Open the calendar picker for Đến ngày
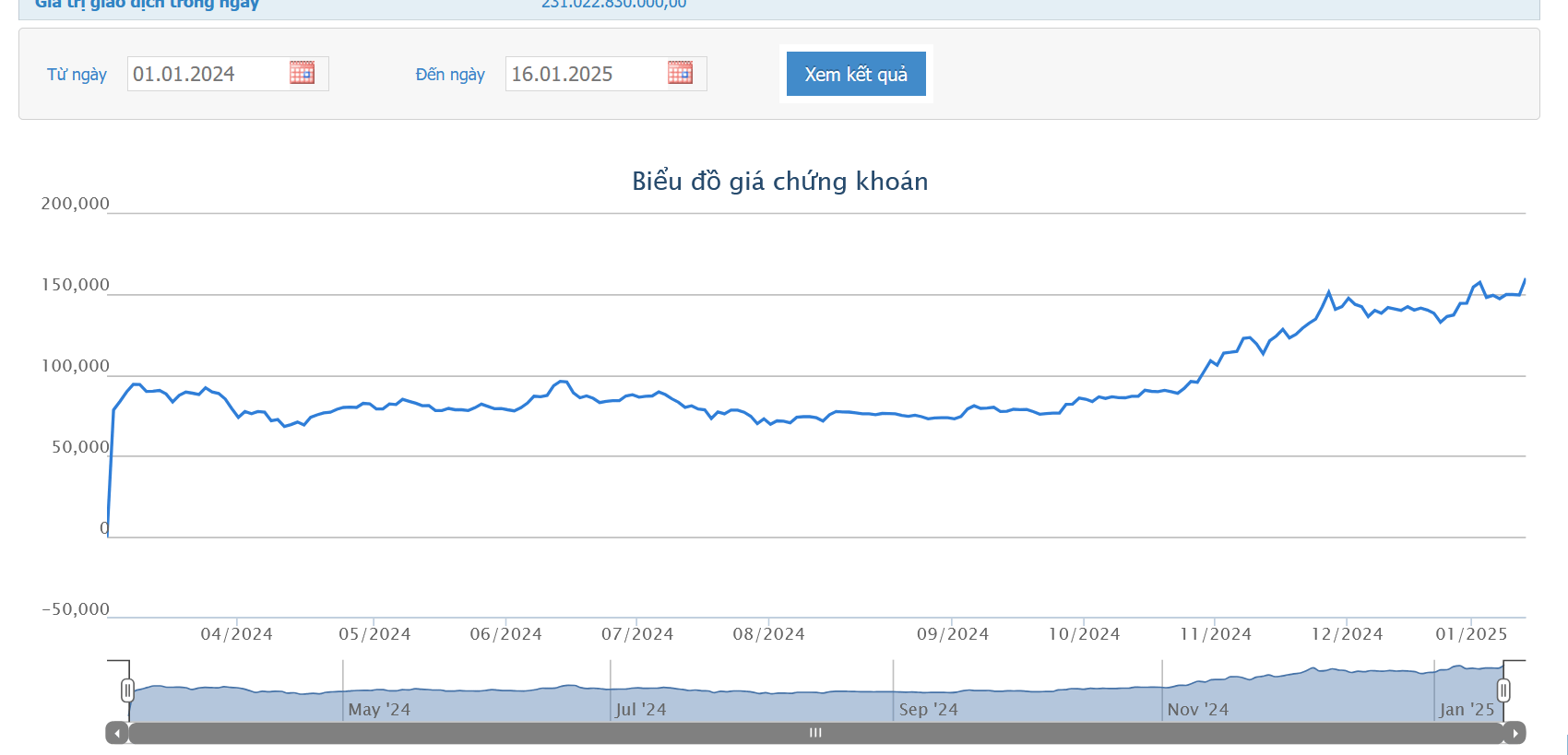The height and width of the screenshot is (755, 1568). click(x=680, y=73)
